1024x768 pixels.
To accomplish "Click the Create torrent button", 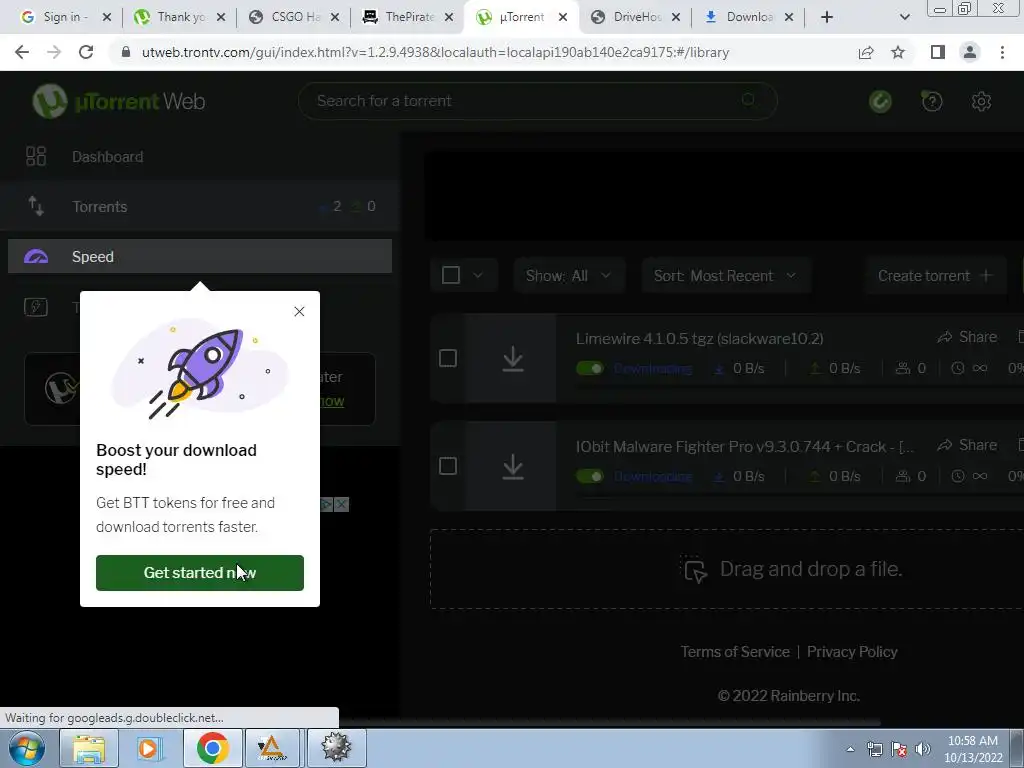I will coord(935,276).
